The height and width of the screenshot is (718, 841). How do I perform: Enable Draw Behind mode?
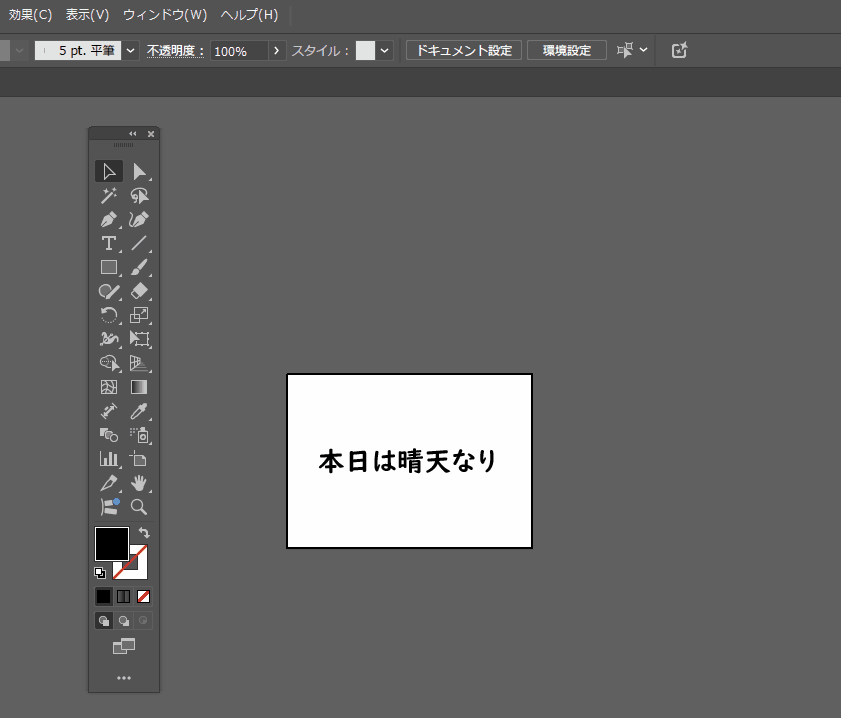point(124,621)
